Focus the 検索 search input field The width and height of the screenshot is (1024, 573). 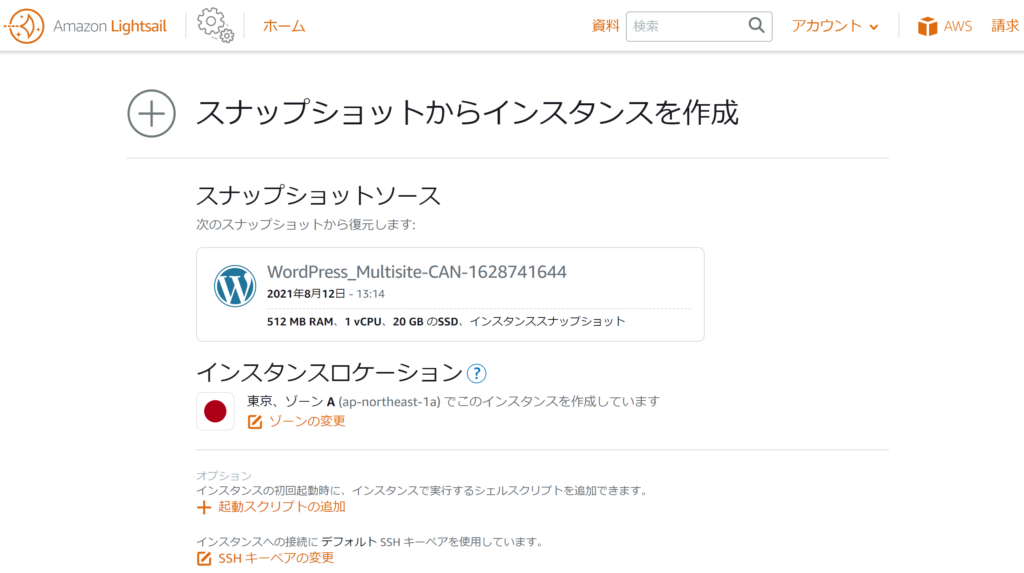685,26
